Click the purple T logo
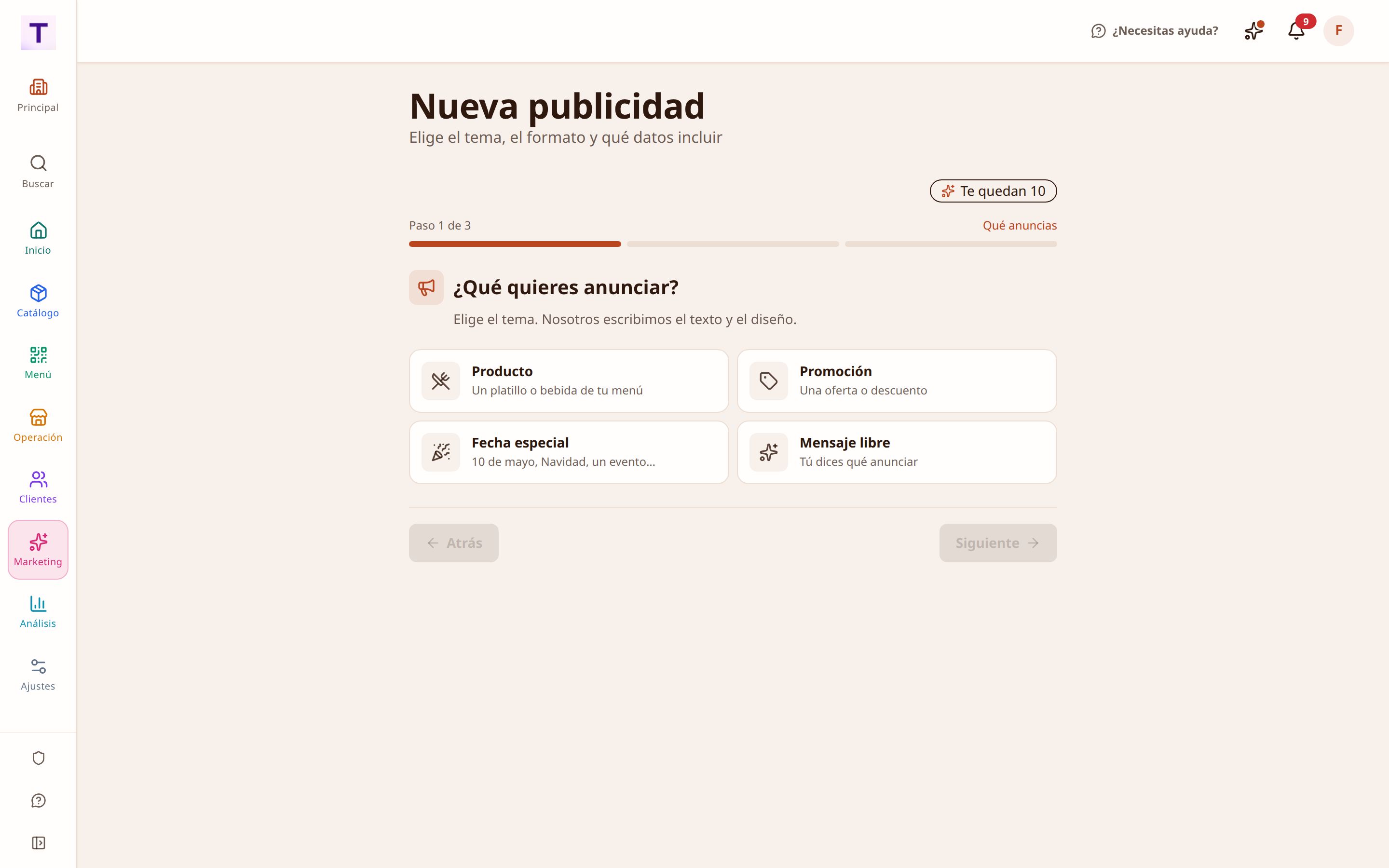 tap(39, 33)
